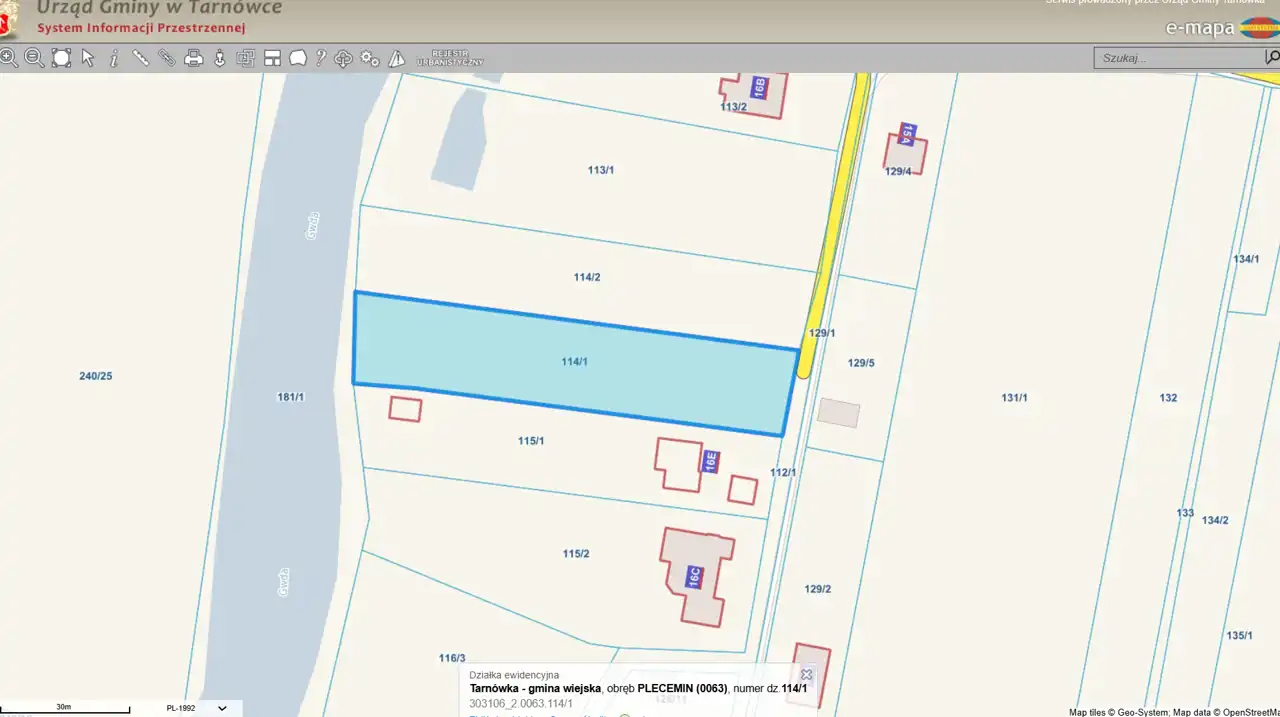This screenshot has height=717, width=1280.
Task: Click the chain link share icon
Action: pos(167,58)
